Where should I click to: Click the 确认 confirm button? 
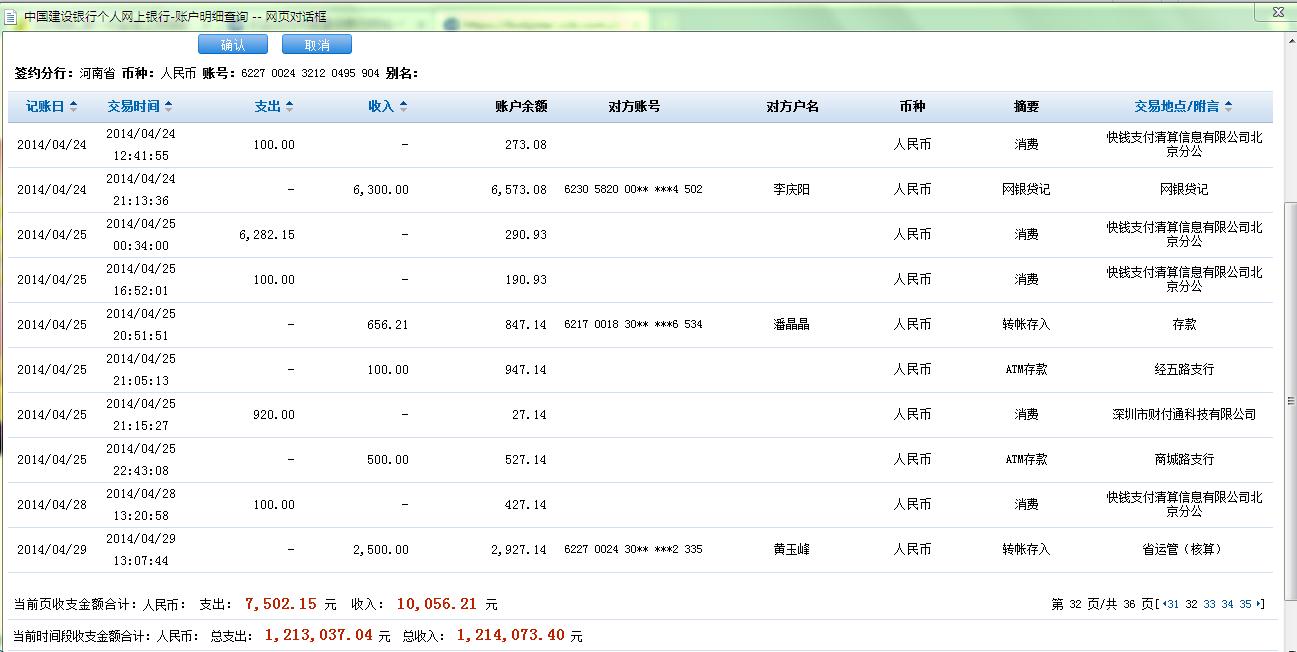(233, 45)
